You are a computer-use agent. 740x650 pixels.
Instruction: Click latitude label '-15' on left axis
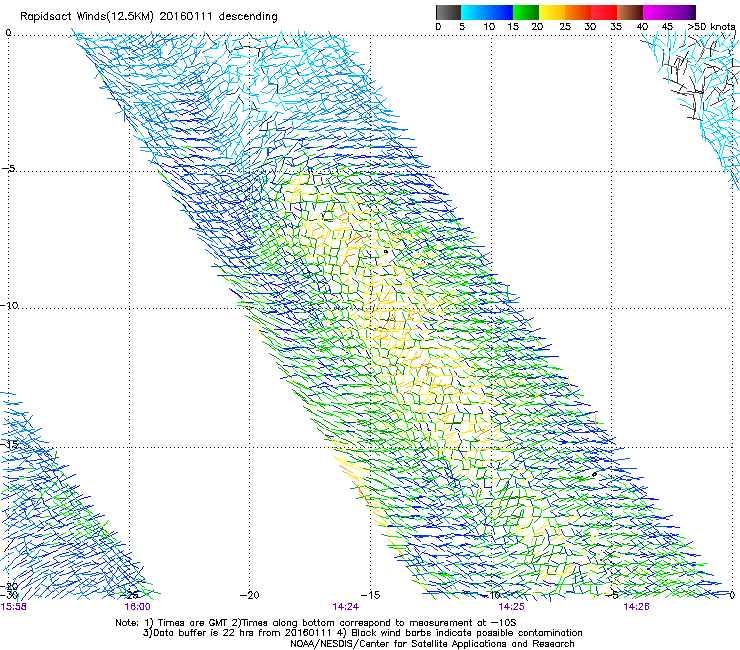click(9, 444)
